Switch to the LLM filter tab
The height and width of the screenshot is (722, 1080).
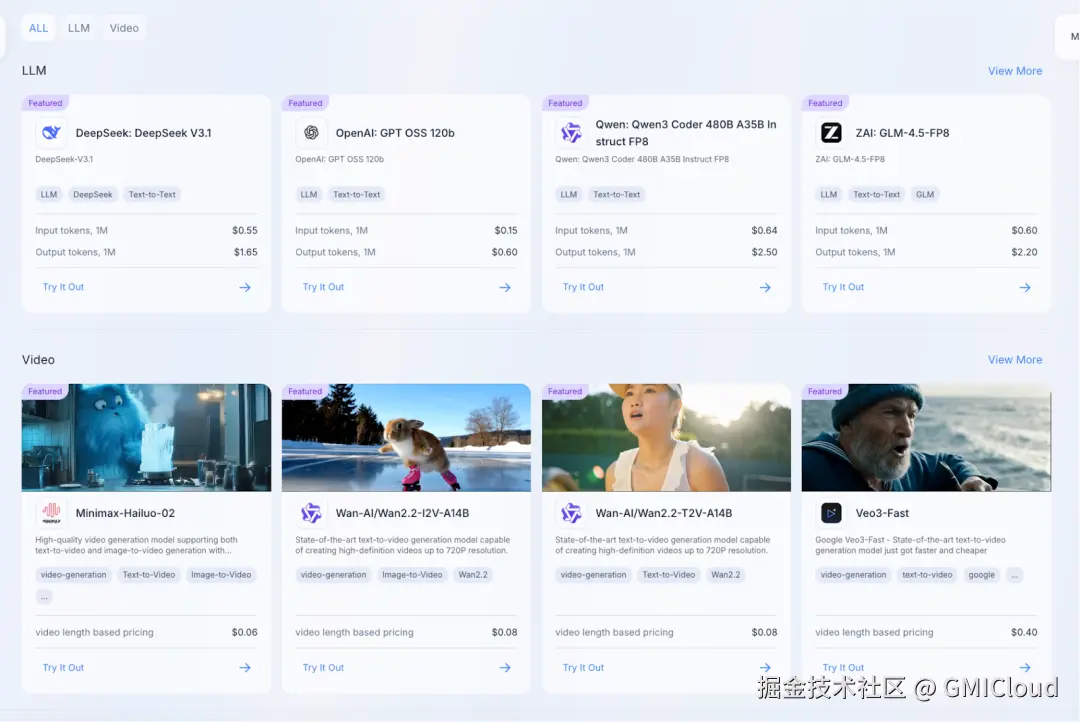coord(79,28)
